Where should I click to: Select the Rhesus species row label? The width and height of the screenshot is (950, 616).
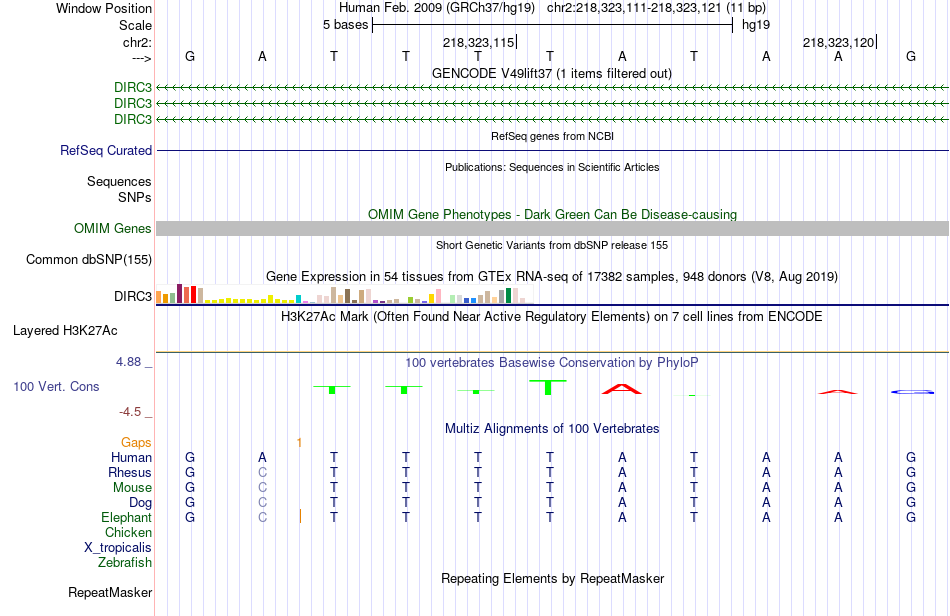tap(130, 472)
